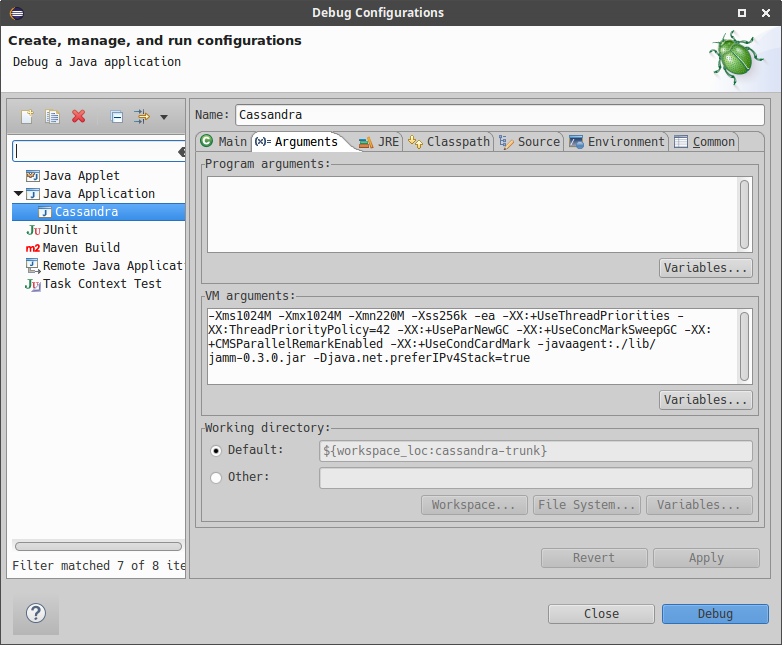Click the Collapse All icon
Image resolution: width=782 pixels, height=645 pixels.
pyautogui.click(x=116, y=117)
